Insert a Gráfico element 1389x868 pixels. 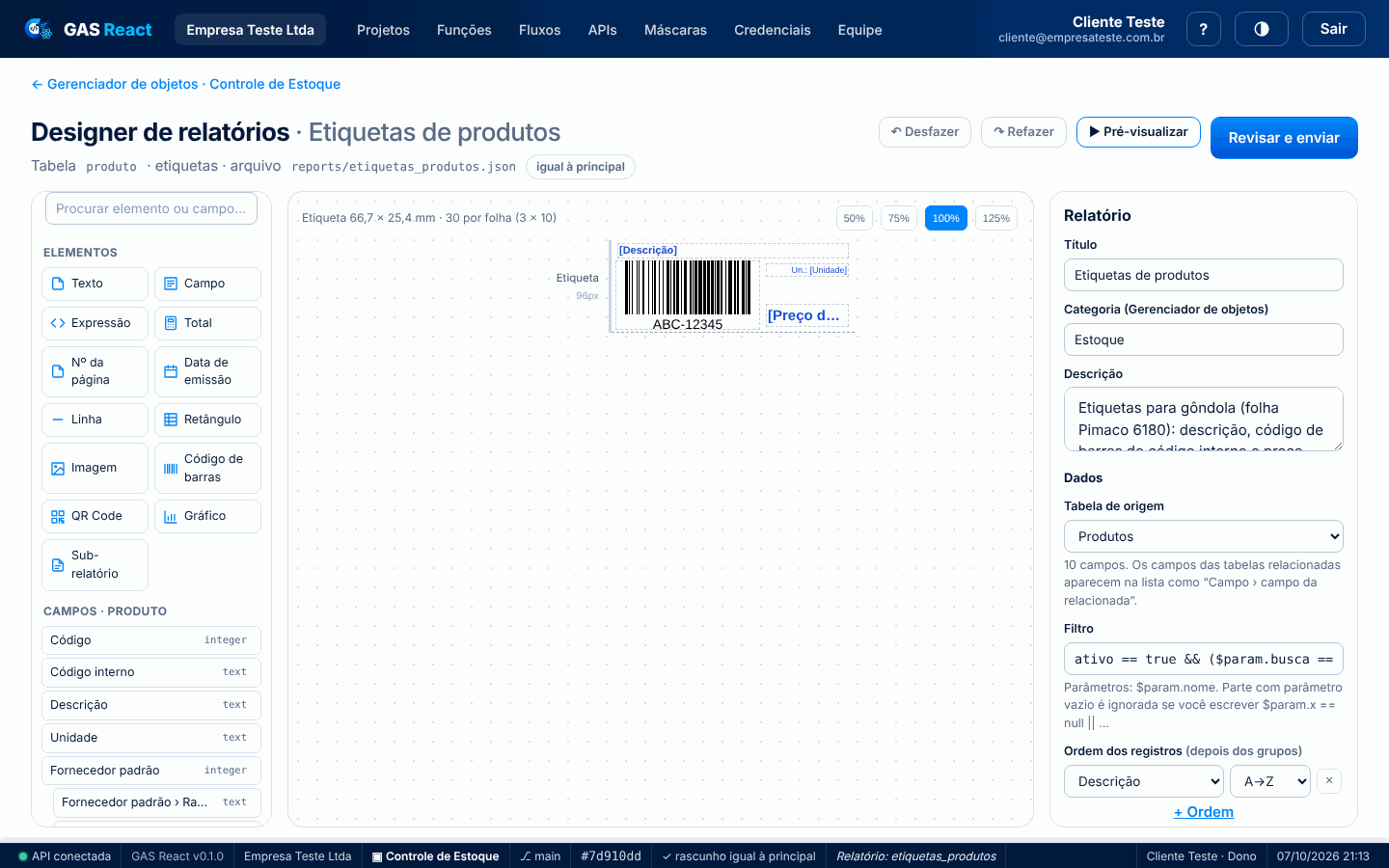coord(207,516)
